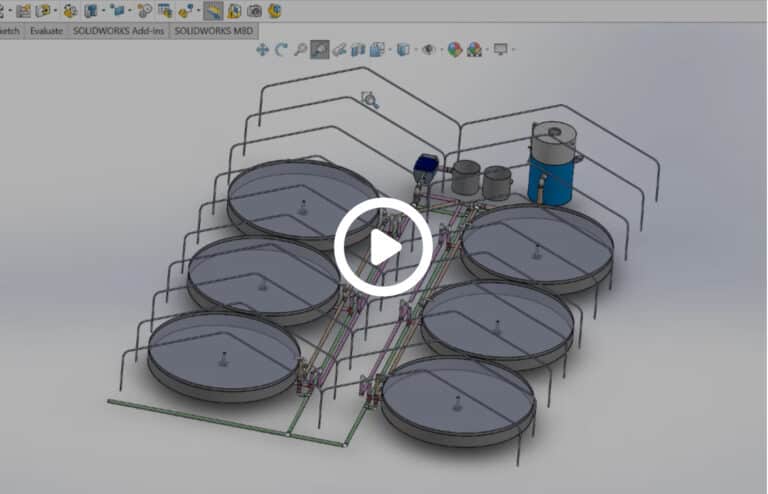Switch to SOLIDWORKS Add-Ins tab
Screen dimensions: 768x494
(x=118, y=31)
